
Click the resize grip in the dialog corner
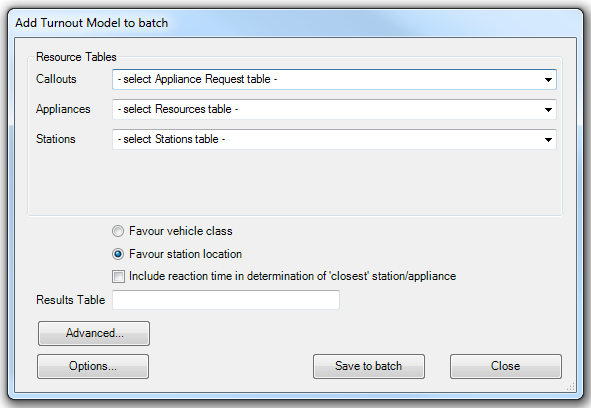point(571,387)
